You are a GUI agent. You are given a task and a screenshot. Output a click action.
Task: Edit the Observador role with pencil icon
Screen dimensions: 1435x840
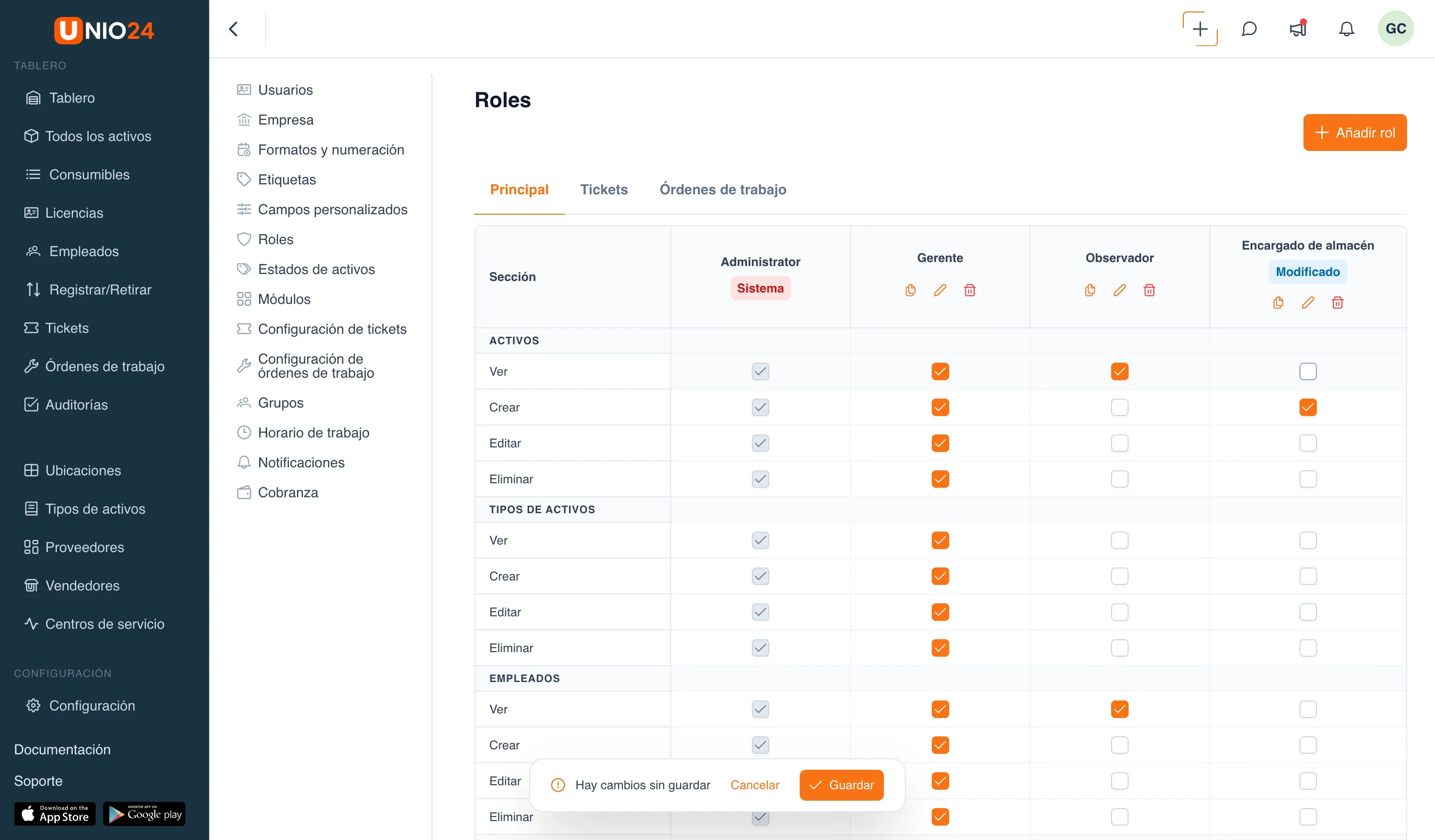[x=1120, y=290]
